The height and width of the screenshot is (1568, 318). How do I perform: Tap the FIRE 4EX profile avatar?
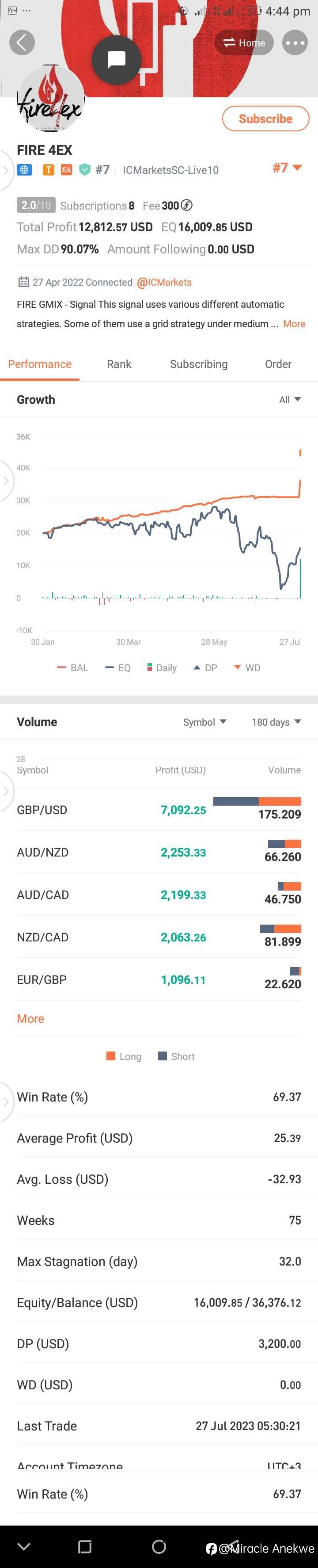(50, 99)
